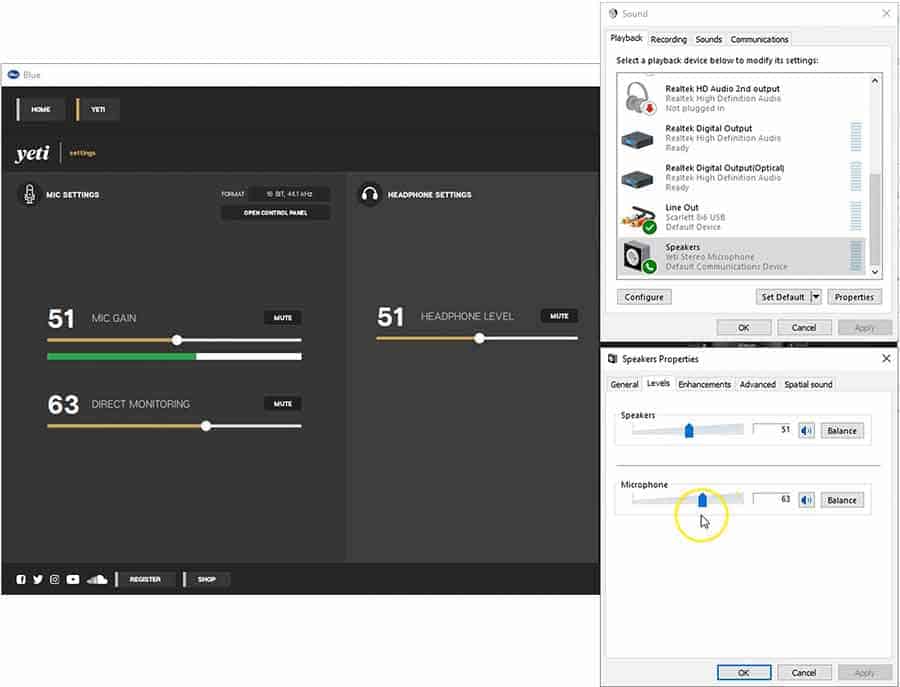
Task: Click Open Control Panel button
Action: coord(276,212)
